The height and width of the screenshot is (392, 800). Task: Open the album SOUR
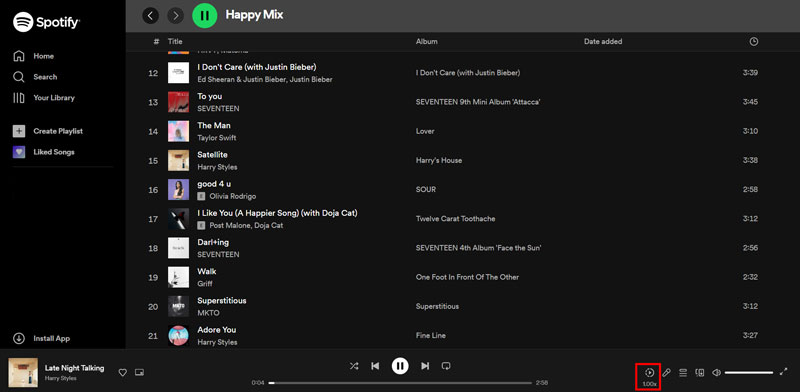click(426, 189)
